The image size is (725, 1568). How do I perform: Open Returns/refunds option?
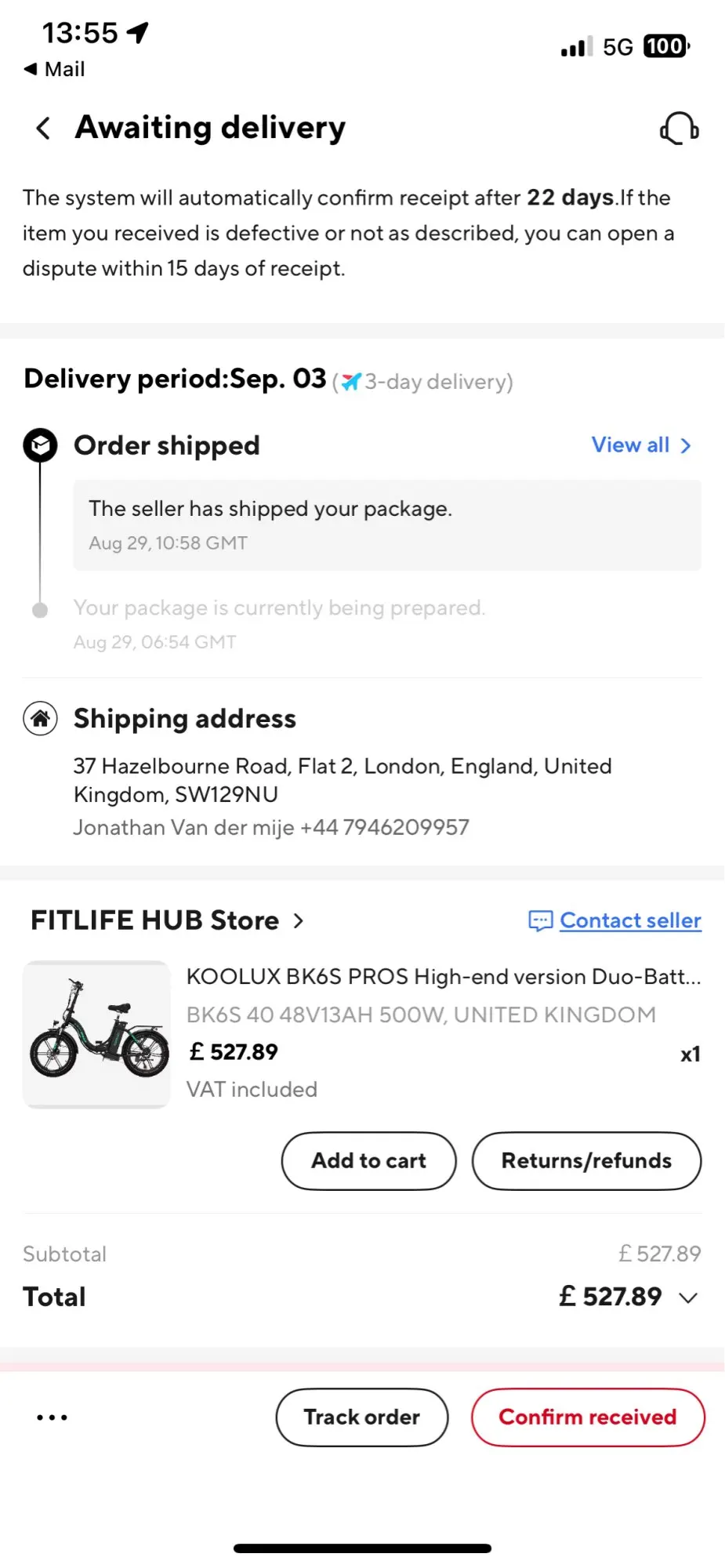pos(586,1160)
